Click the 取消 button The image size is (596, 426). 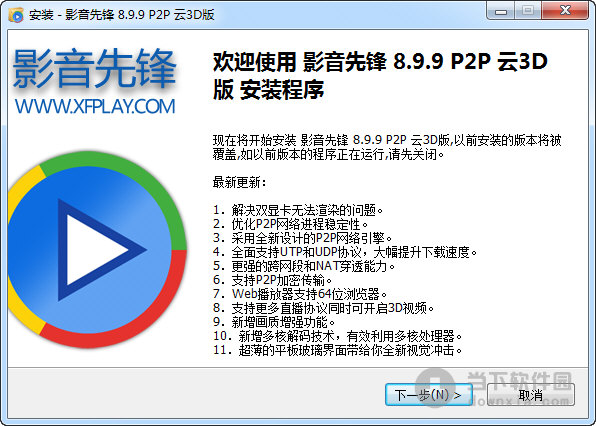[531, 395]
